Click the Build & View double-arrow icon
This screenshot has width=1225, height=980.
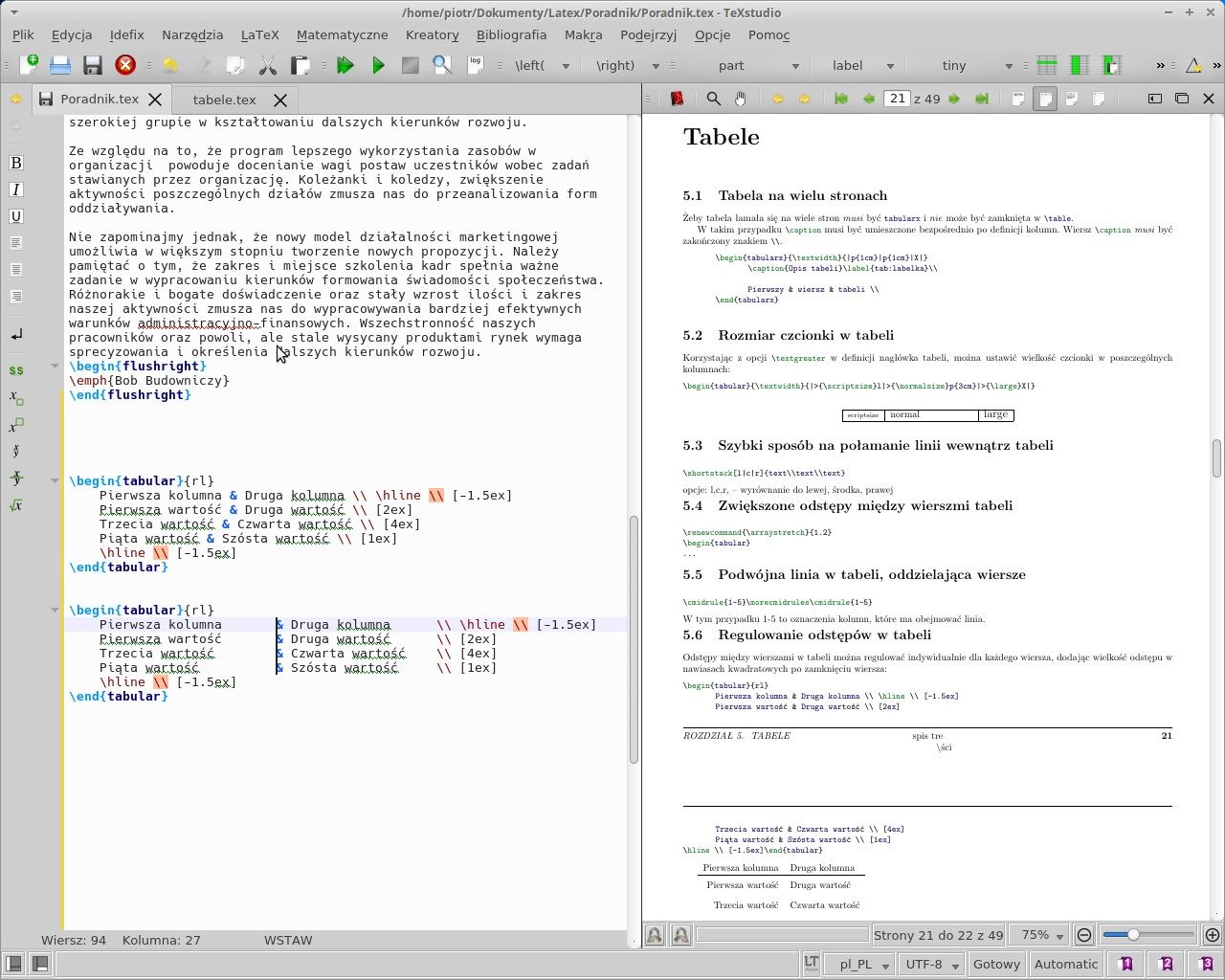click(345, 65)
